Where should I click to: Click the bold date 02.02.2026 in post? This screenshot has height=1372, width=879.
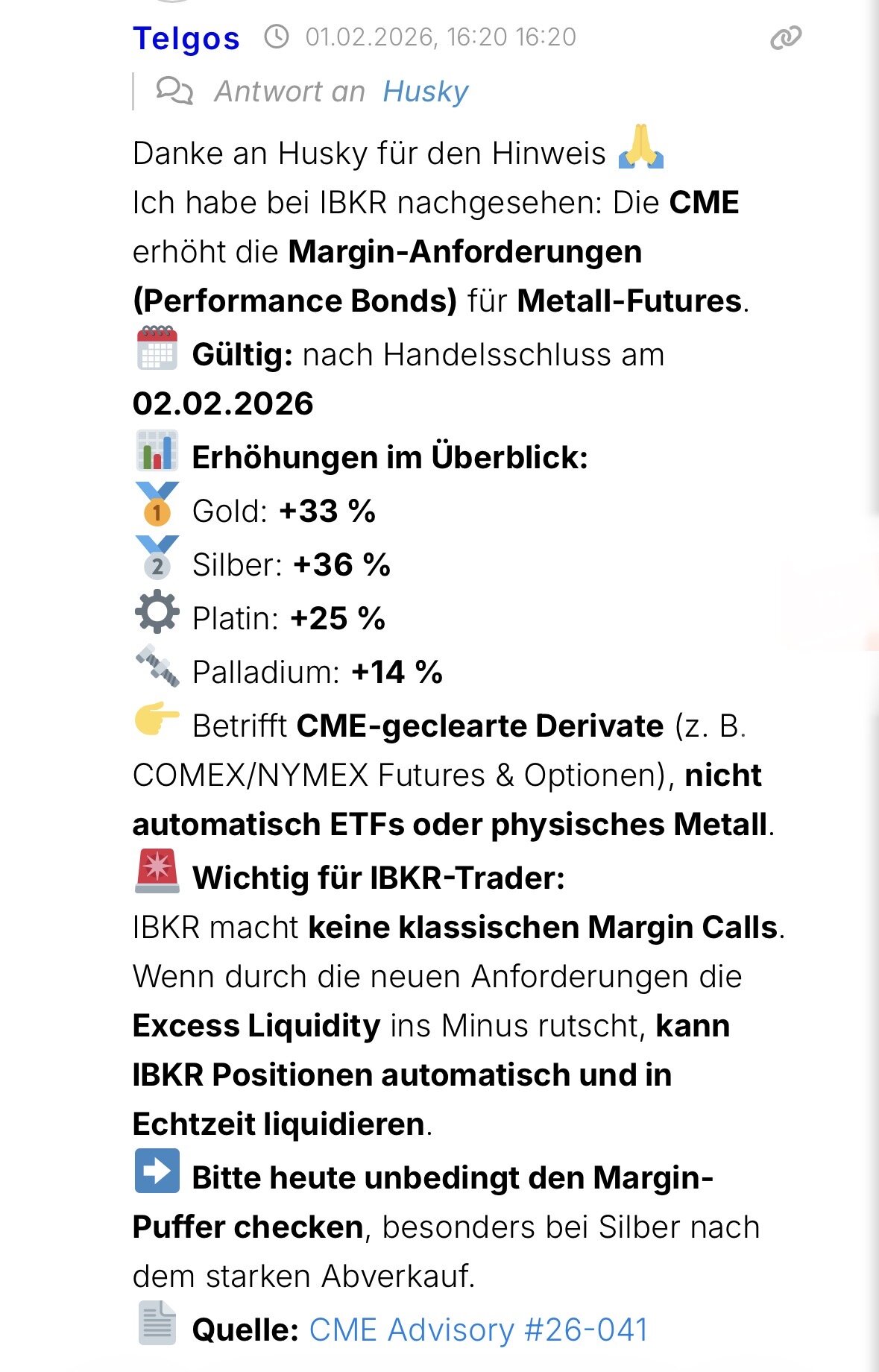tap(223, 403)
